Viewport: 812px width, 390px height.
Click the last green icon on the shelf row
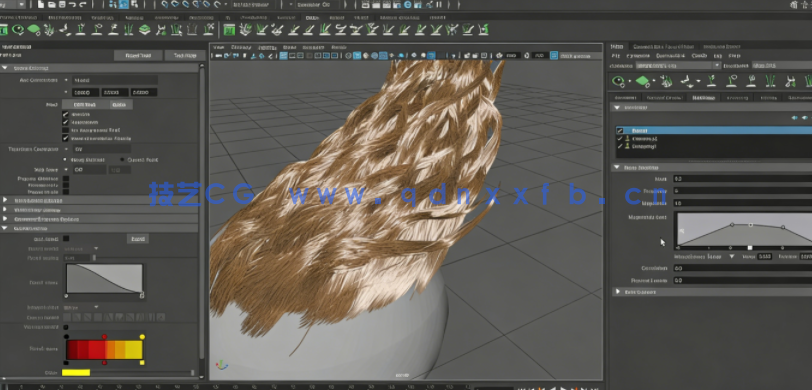pyautogui.click(x=483, y=30)
